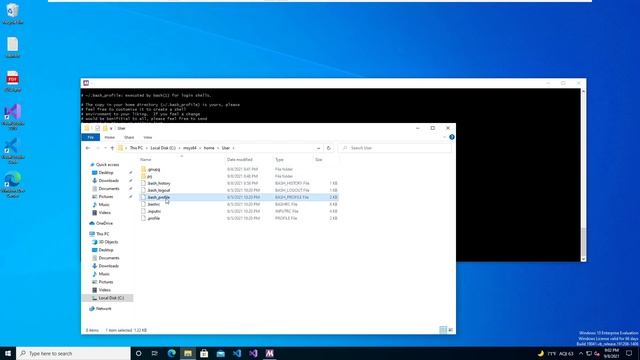Open the Recycle Bin desktop icon

[13, 13]
